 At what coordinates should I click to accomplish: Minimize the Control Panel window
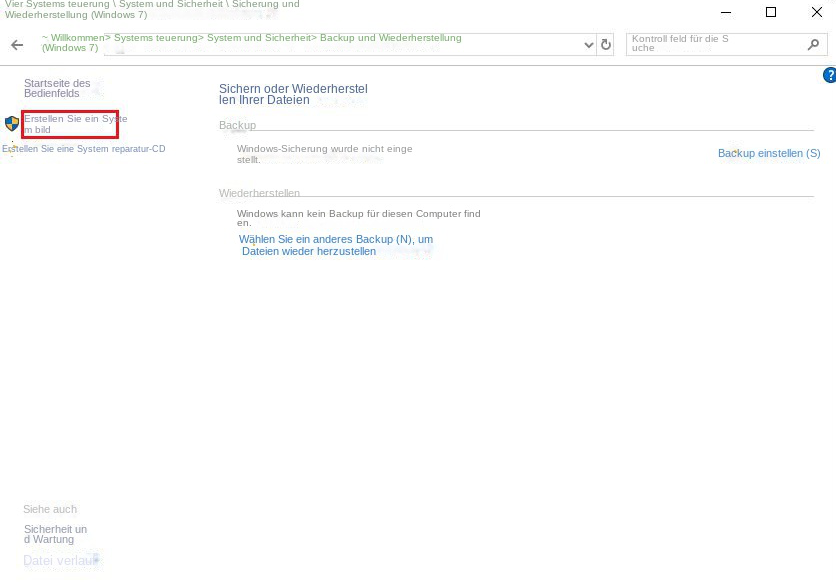tap(724, 12)
